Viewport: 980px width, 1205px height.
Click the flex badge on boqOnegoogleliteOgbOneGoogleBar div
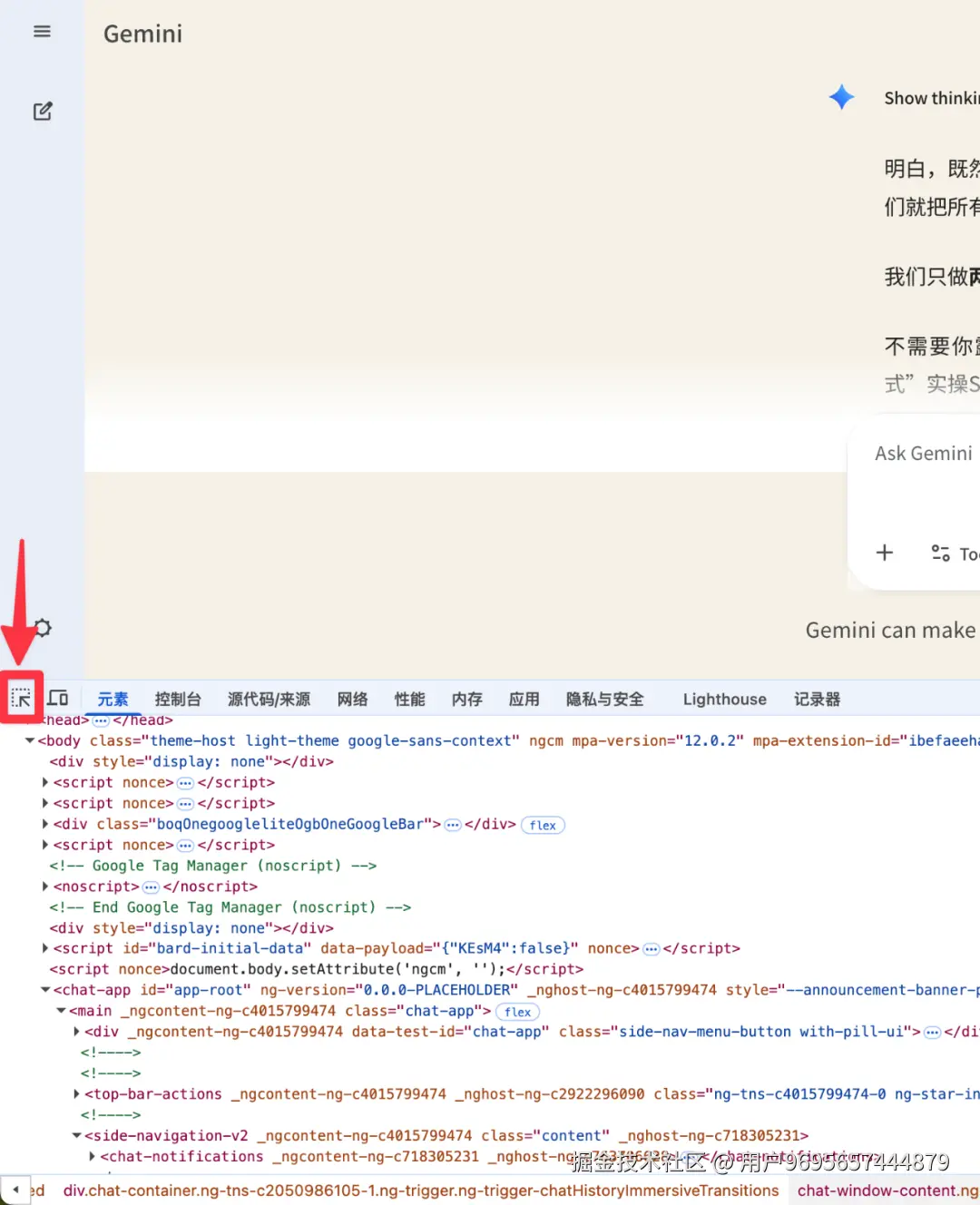coord(543,825)
